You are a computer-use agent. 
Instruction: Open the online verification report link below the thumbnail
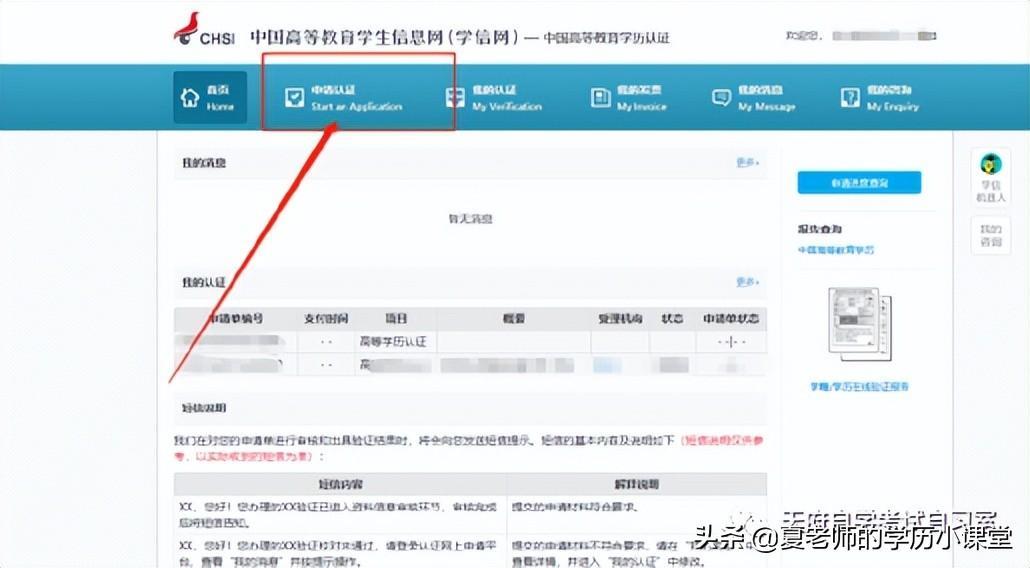859,387
